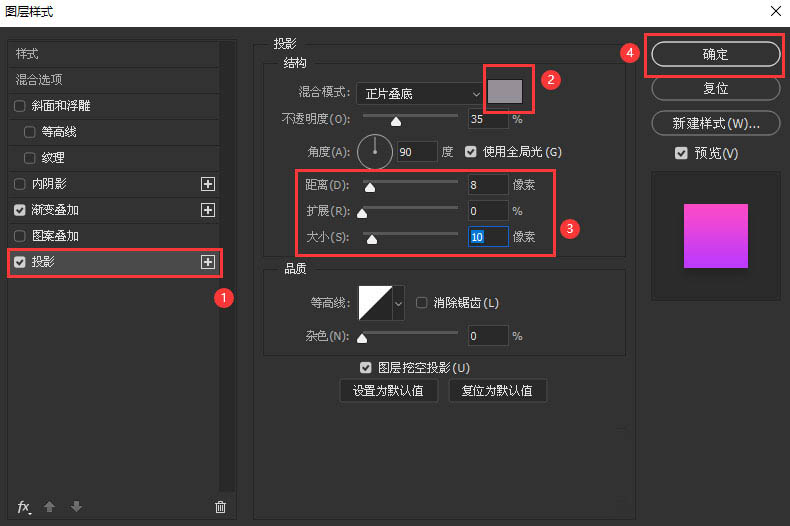Click the contour curve thumbnail
The width and height of the screenshot is (790, 526).
[x=375, y=303]
